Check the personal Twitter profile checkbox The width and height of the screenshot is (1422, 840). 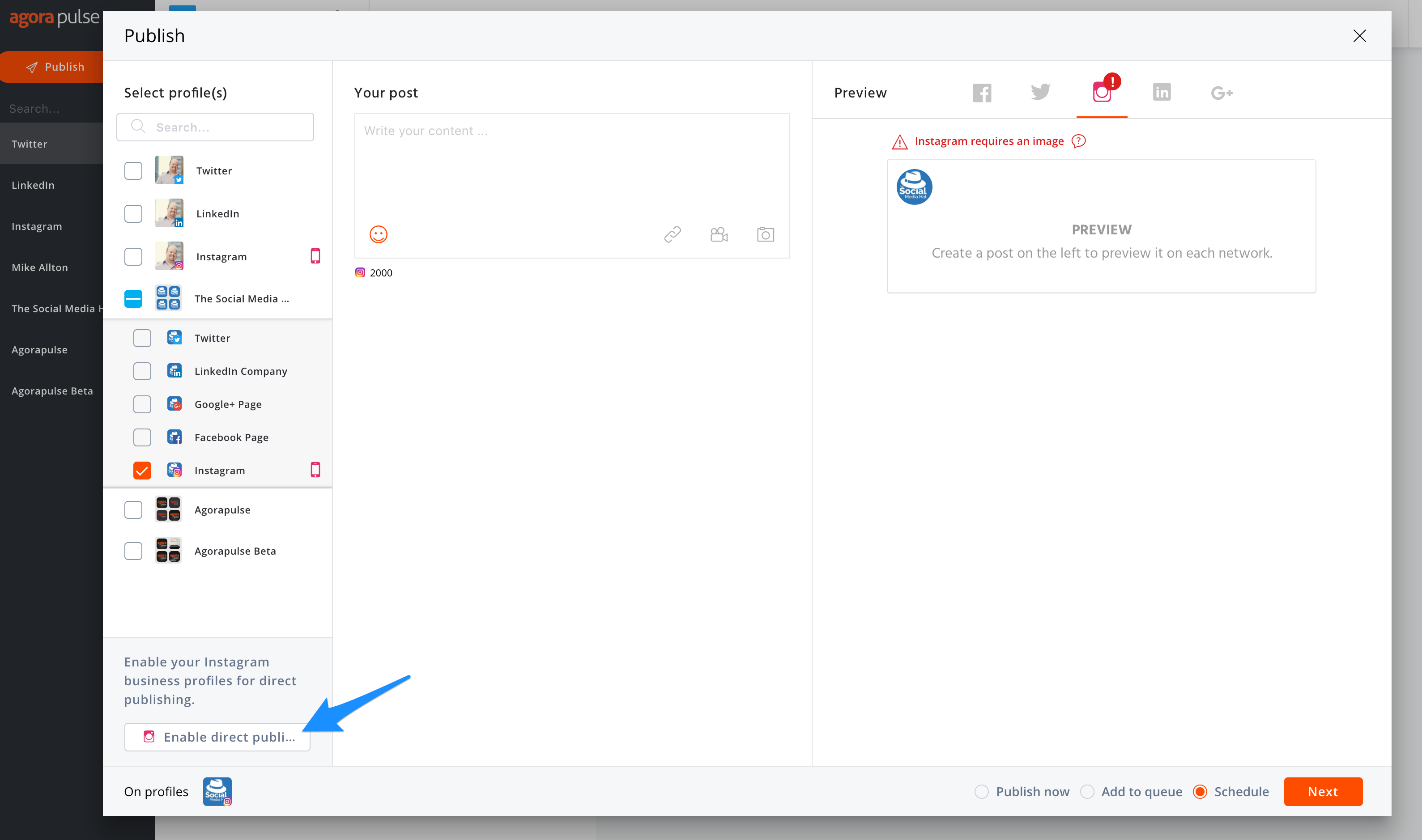coord(133,170)
